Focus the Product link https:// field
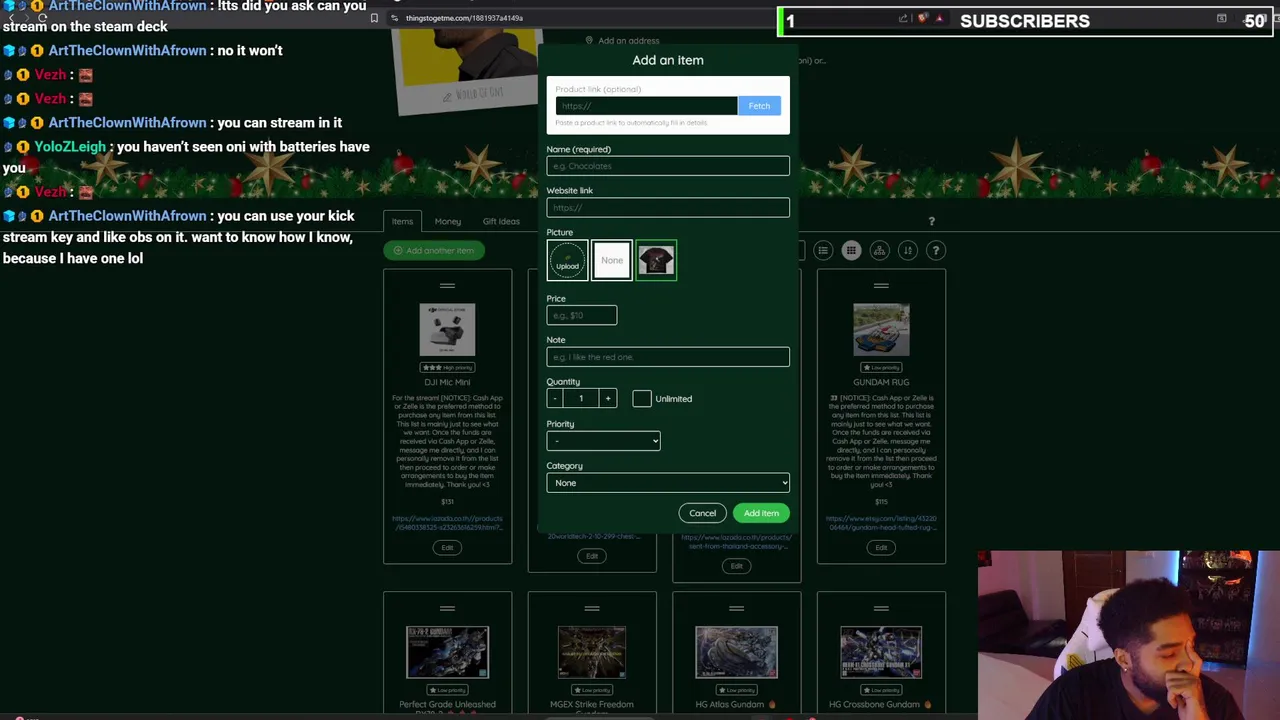 click(x=646, y=106)
